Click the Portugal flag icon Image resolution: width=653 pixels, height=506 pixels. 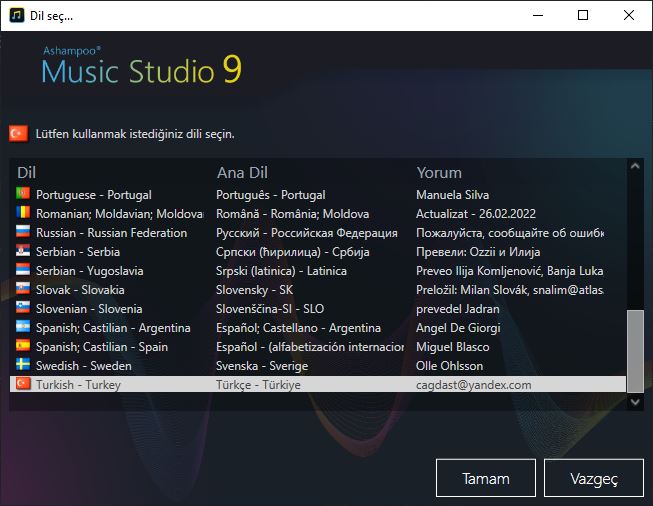pos(23,193)
